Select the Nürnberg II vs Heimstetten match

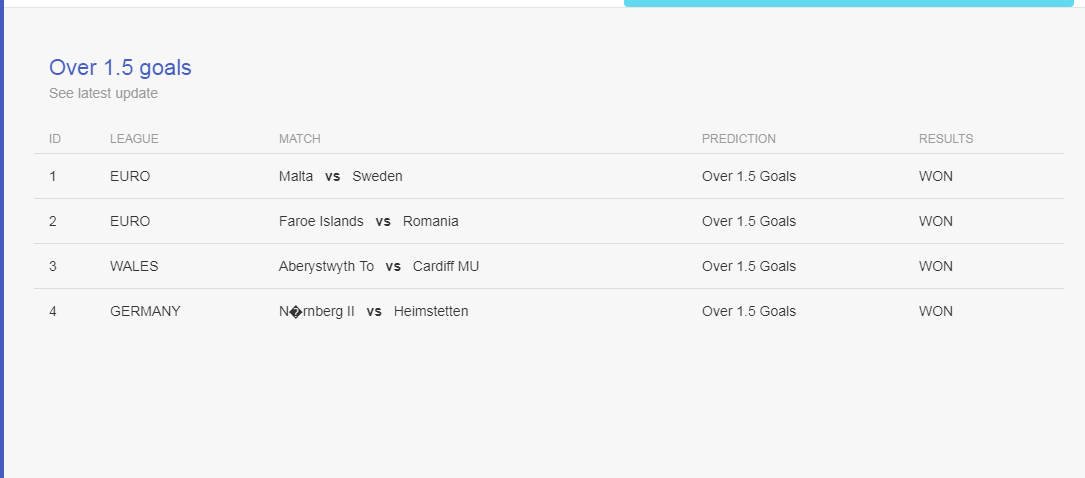(374, 311)
